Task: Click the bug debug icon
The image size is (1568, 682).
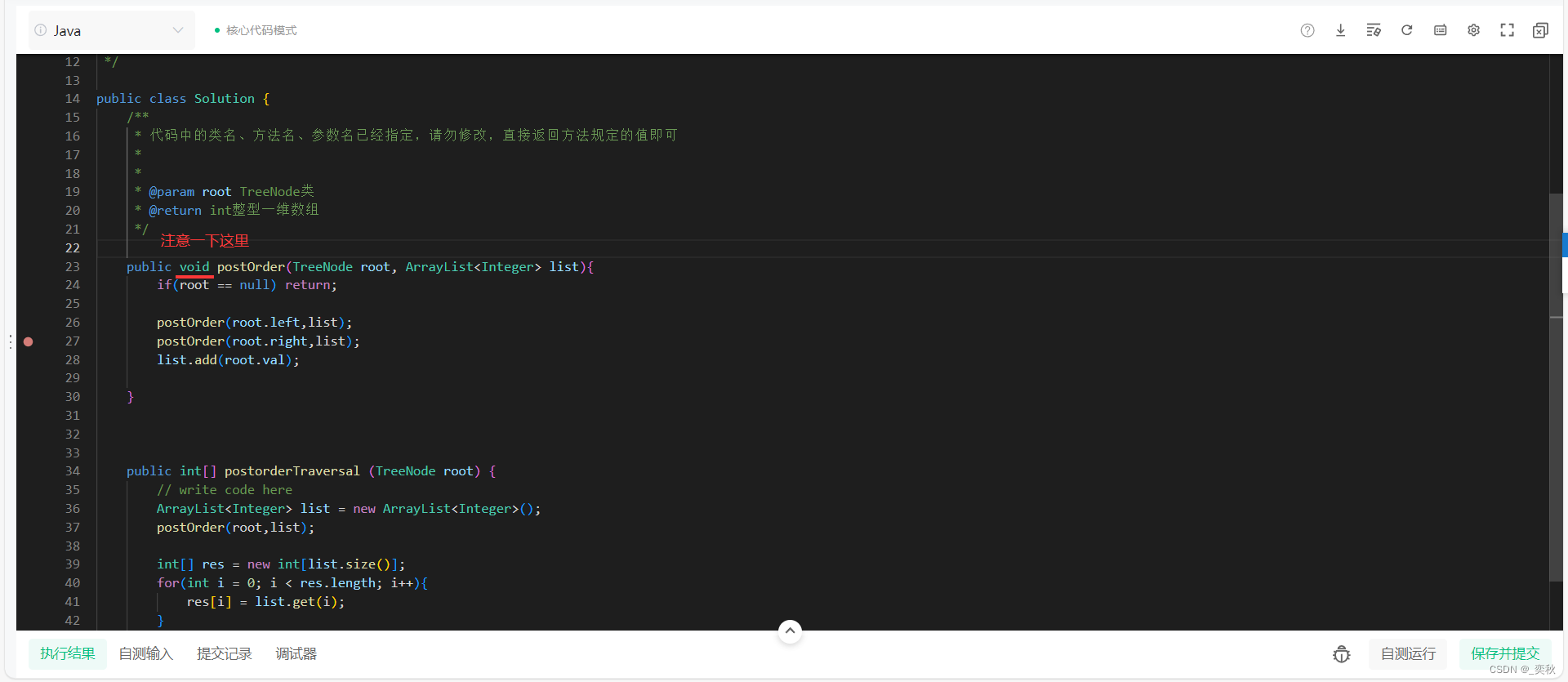Action: click(x=1341, y=654)
